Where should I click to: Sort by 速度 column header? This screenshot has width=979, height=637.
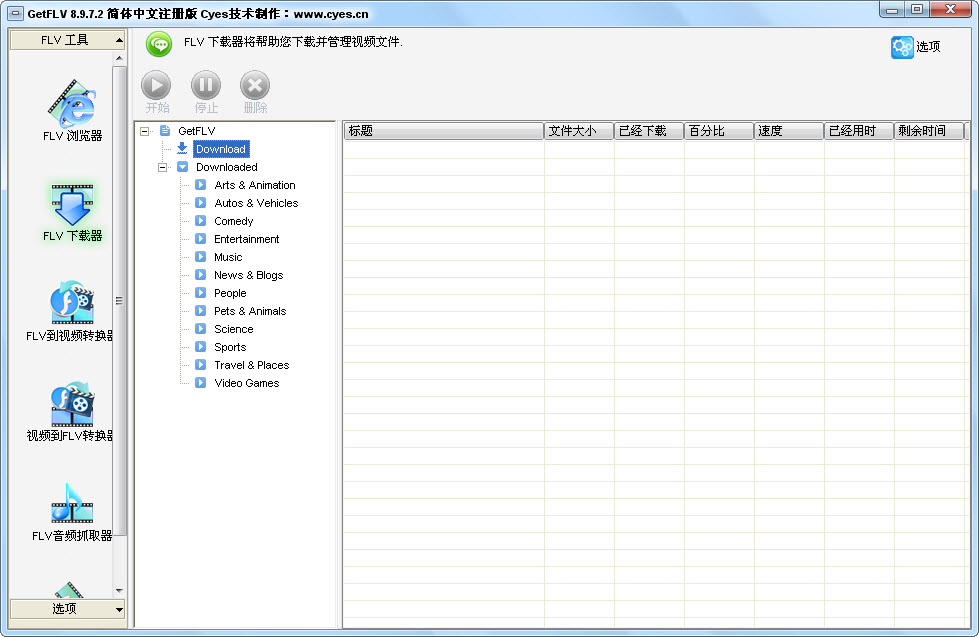click(789, 131)
